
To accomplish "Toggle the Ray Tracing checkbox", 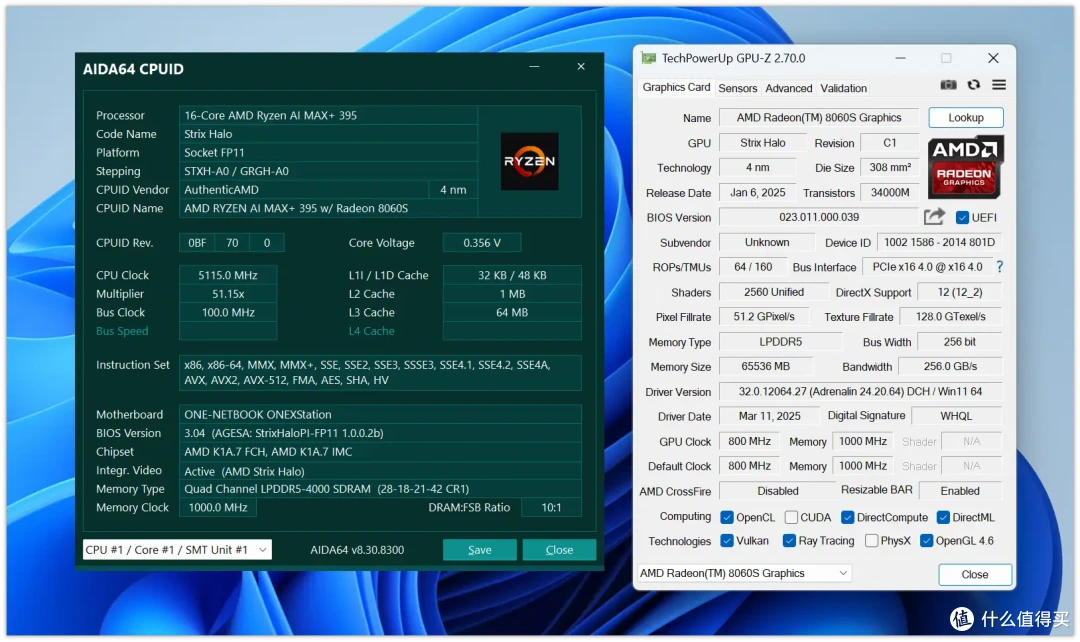I will point(789,541).
